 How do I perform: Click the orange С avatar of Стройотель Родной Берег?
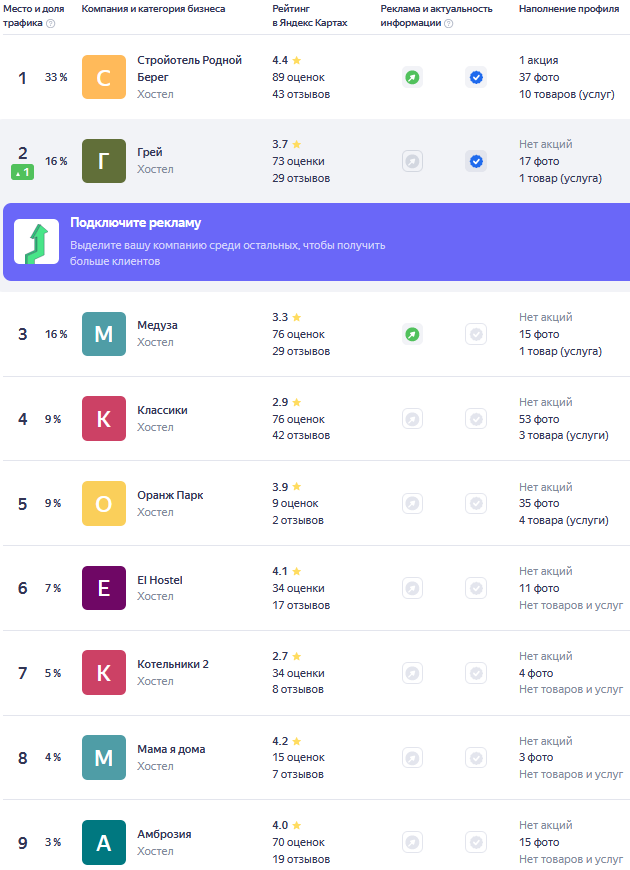click(x=104, y=77)
